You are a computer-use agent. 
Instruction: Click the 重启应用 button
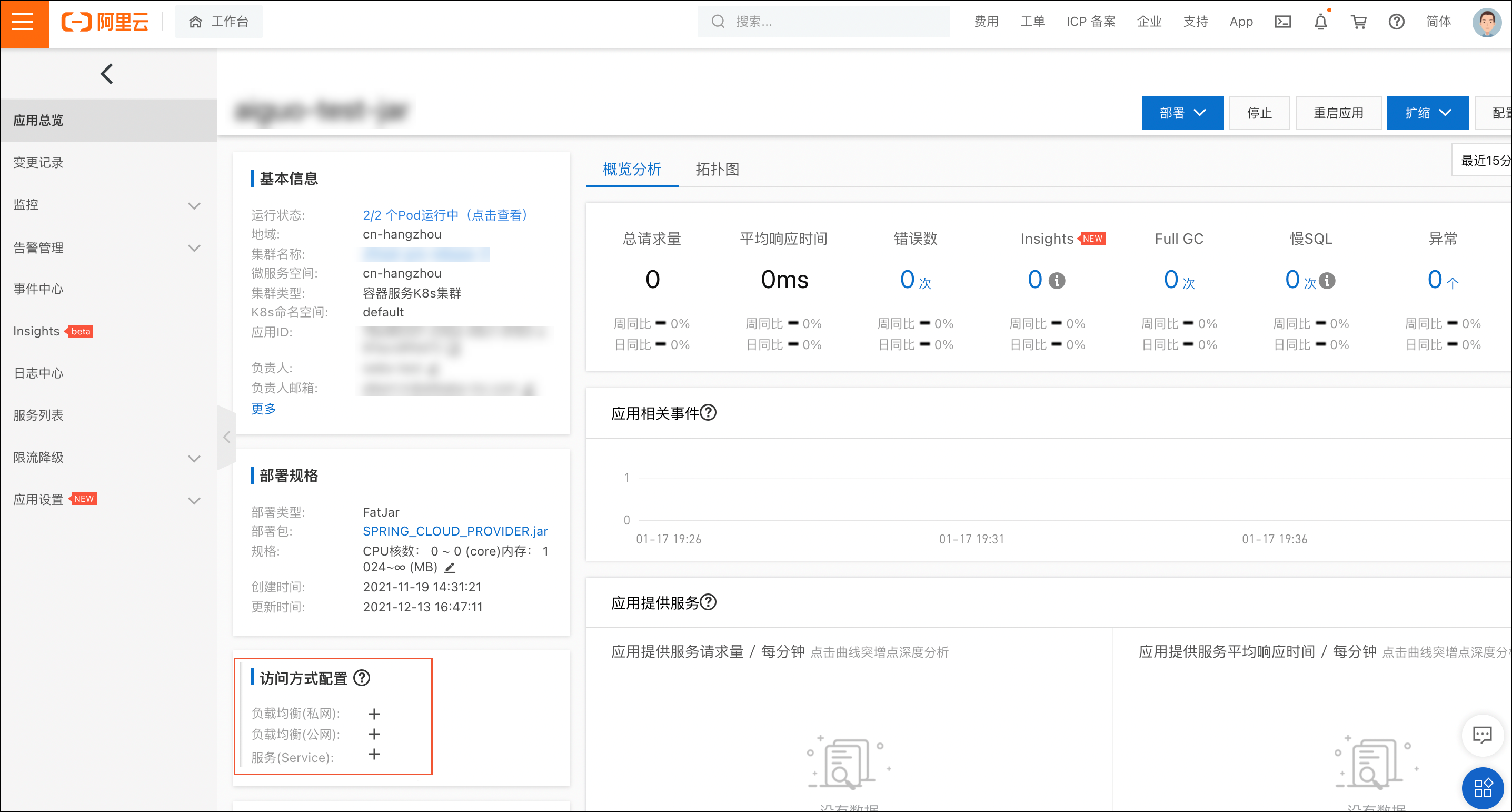point(1338,113)
